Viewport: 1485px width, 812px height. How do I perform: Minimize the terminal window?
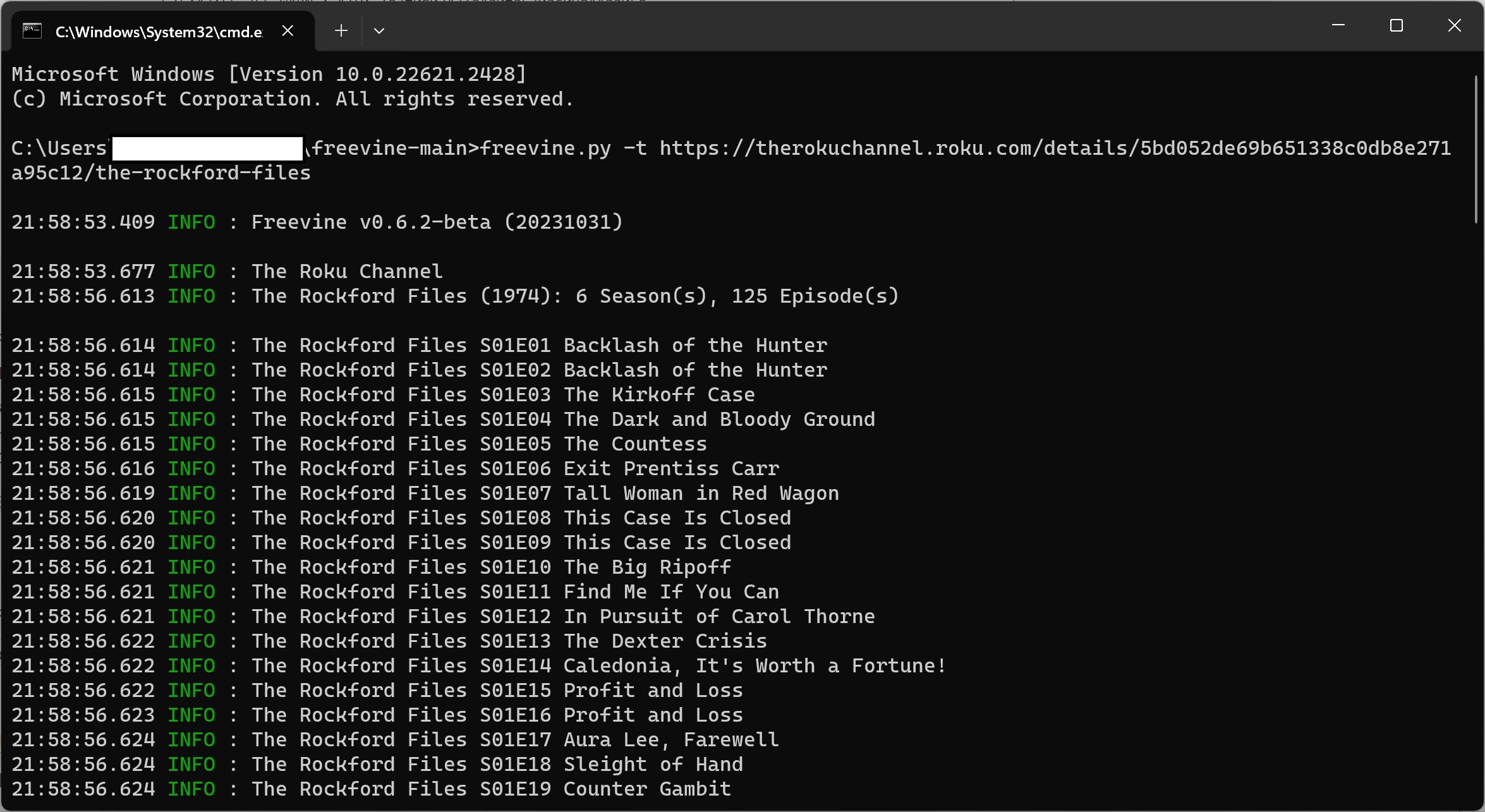1338,26
